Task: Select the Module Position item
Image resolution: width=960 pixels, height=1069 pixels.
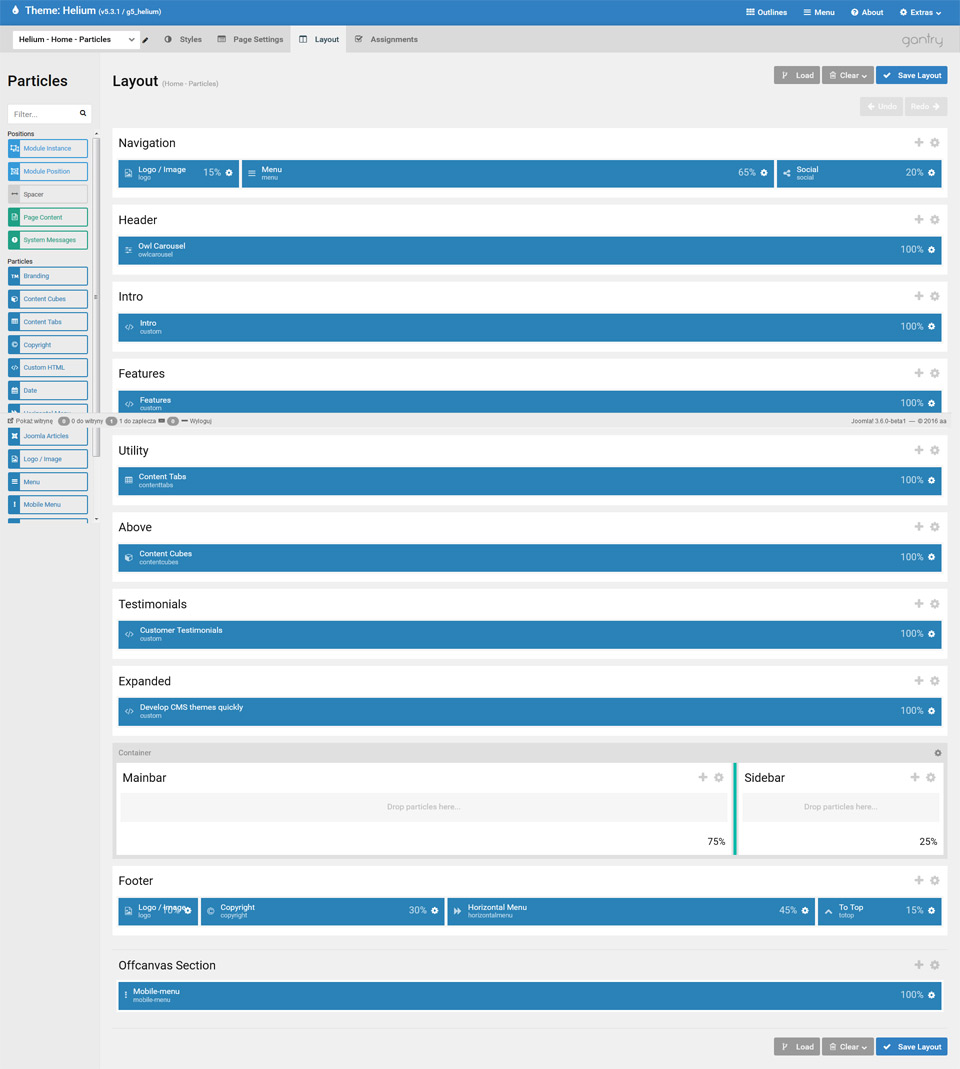Action: [48, 172]
